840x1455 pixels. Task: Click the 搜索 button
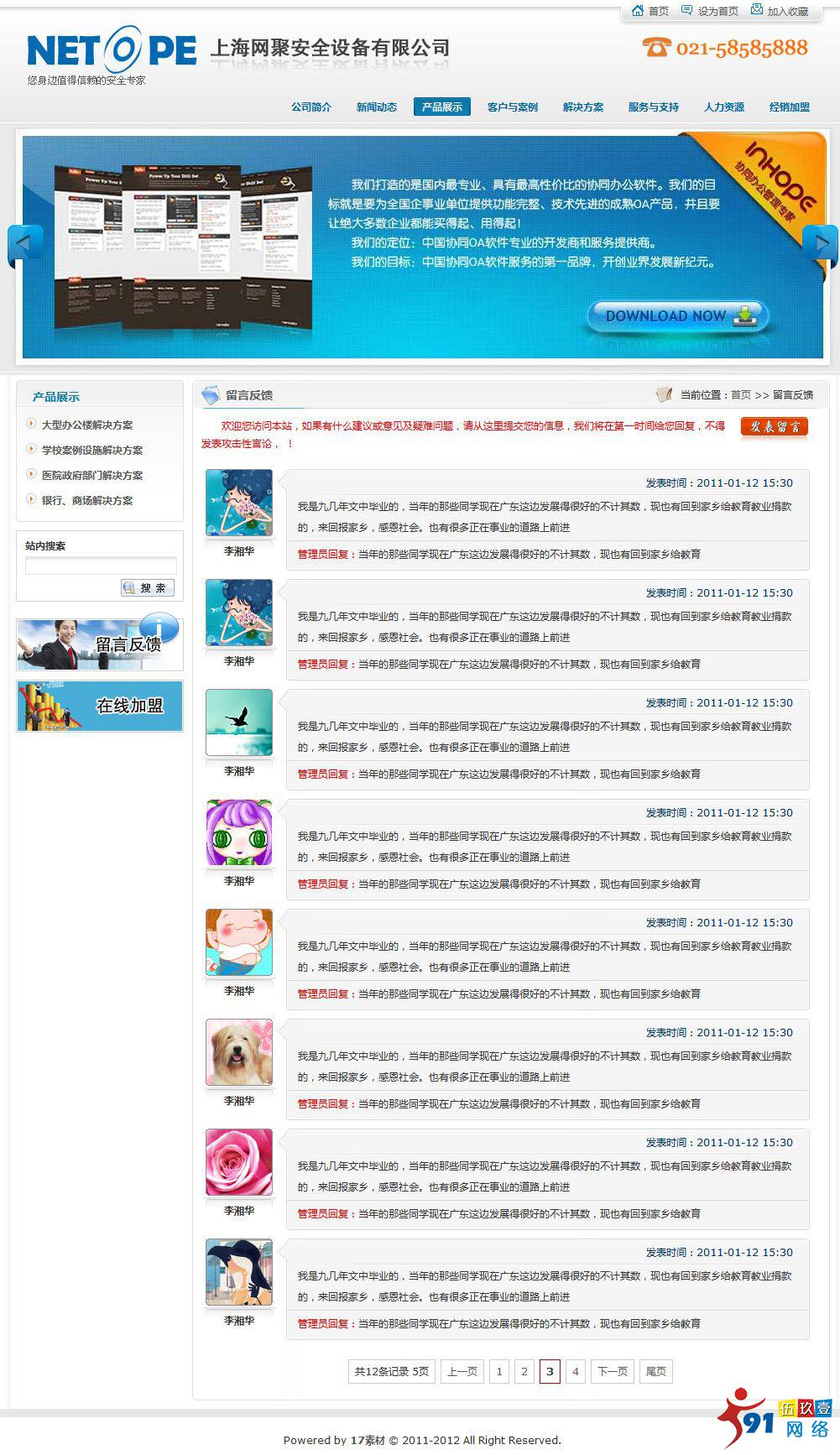tap(148, 587)
